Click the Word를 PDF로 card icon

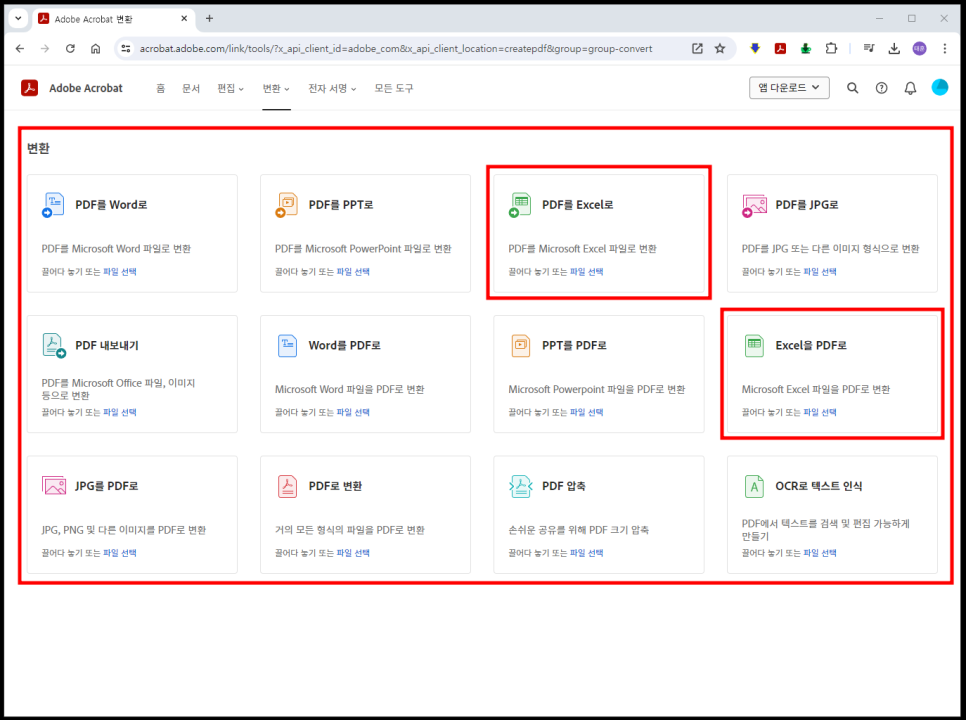click(x=287, y=346)
